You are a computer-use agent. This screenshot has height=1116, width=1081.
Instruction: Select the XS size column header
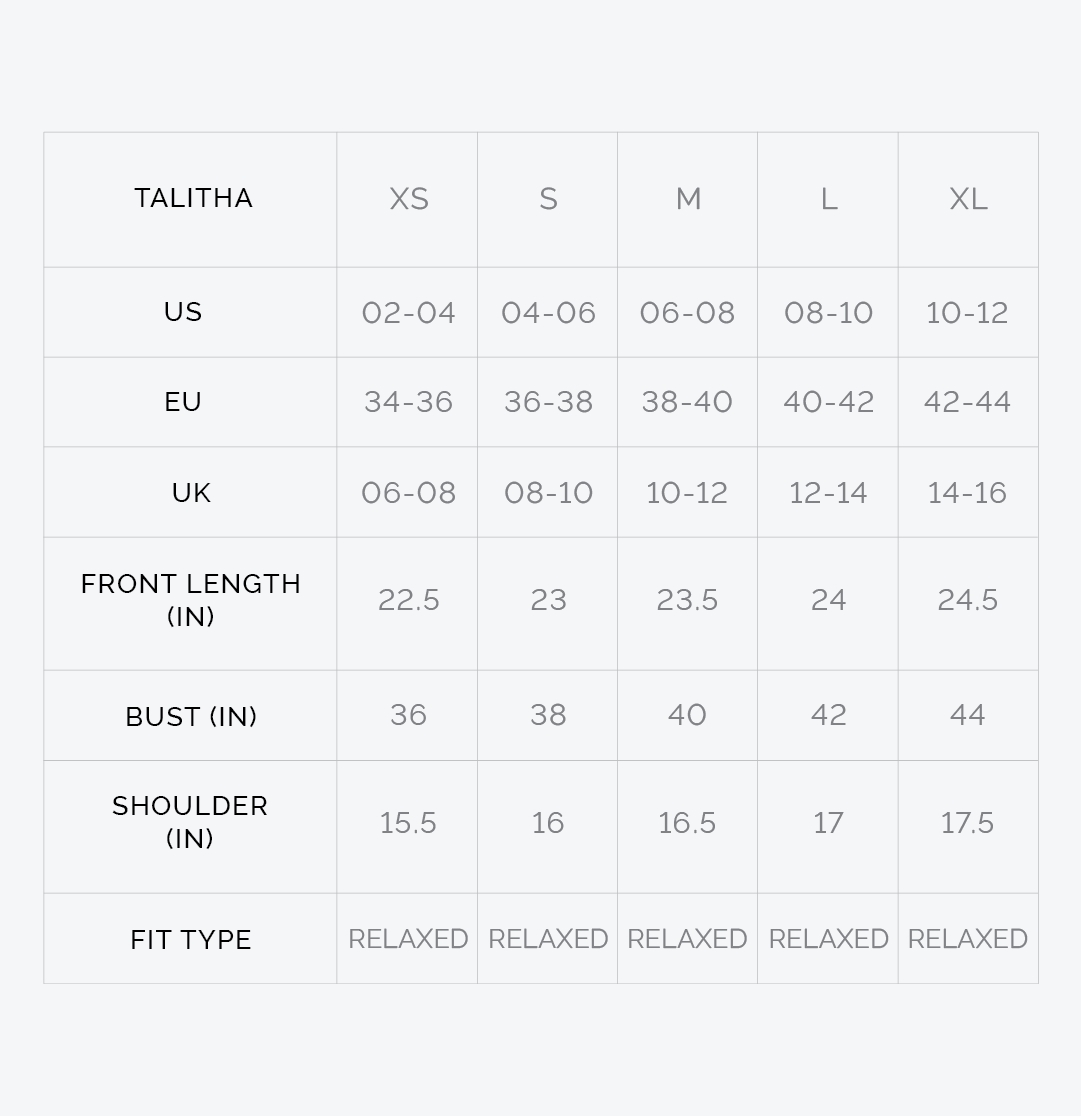pos(408,199)
